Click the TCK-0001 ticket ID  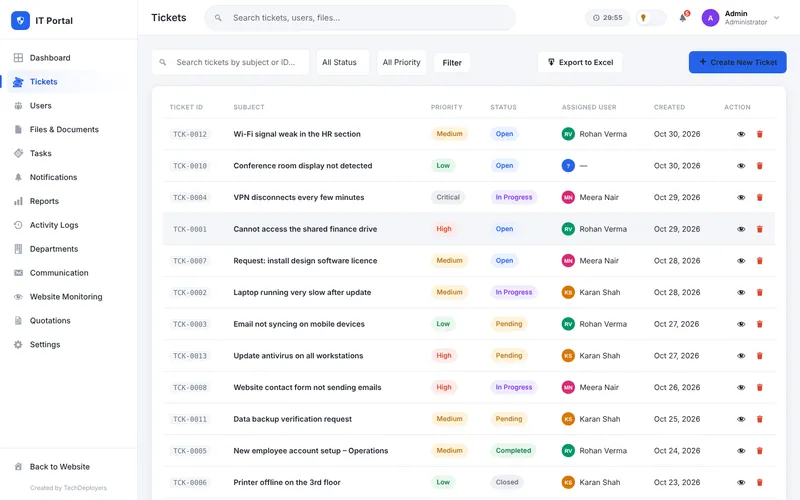point(190,229)
